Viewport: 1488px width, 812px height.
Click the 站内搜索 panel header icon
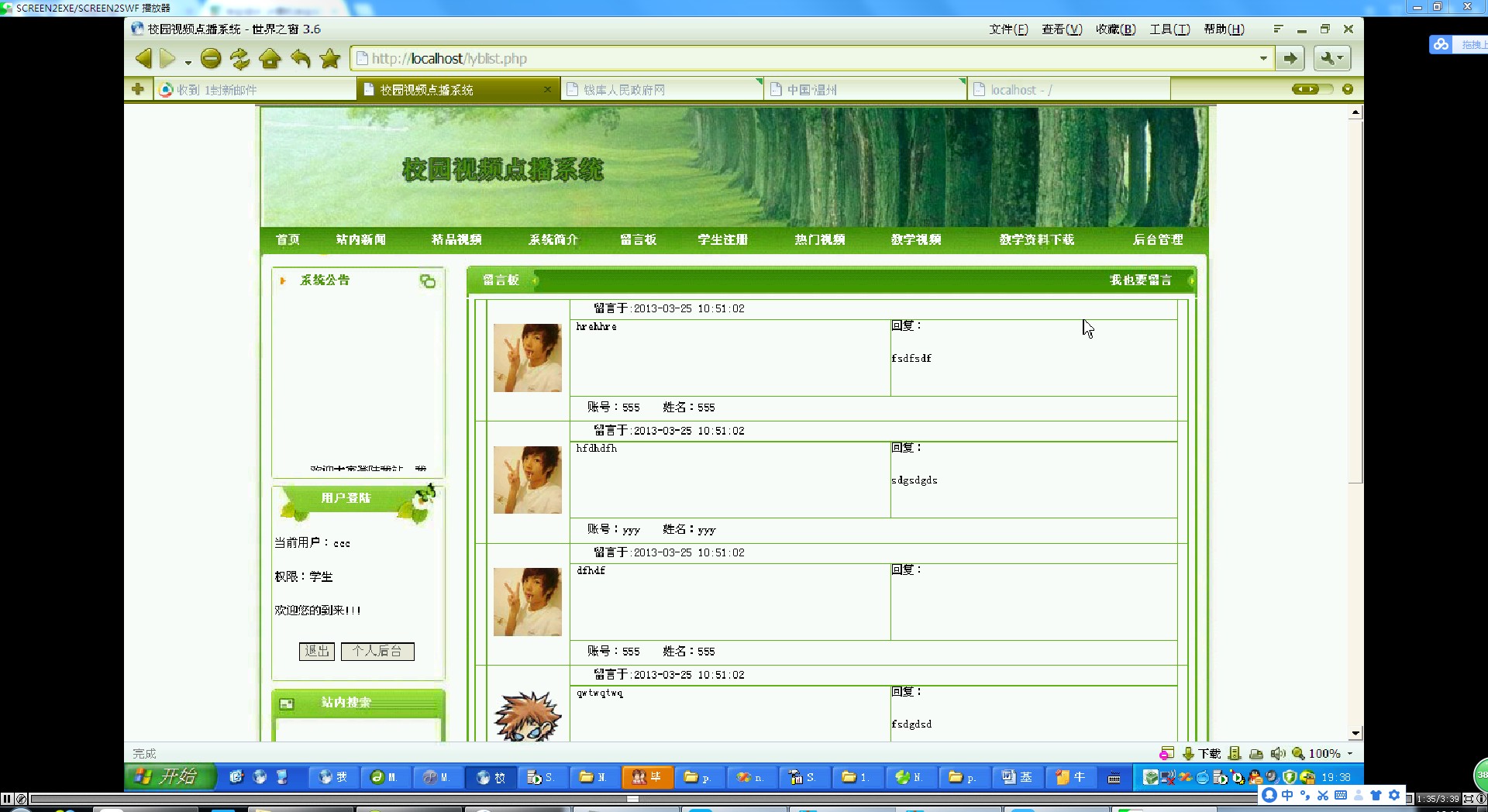pos(287,704)
